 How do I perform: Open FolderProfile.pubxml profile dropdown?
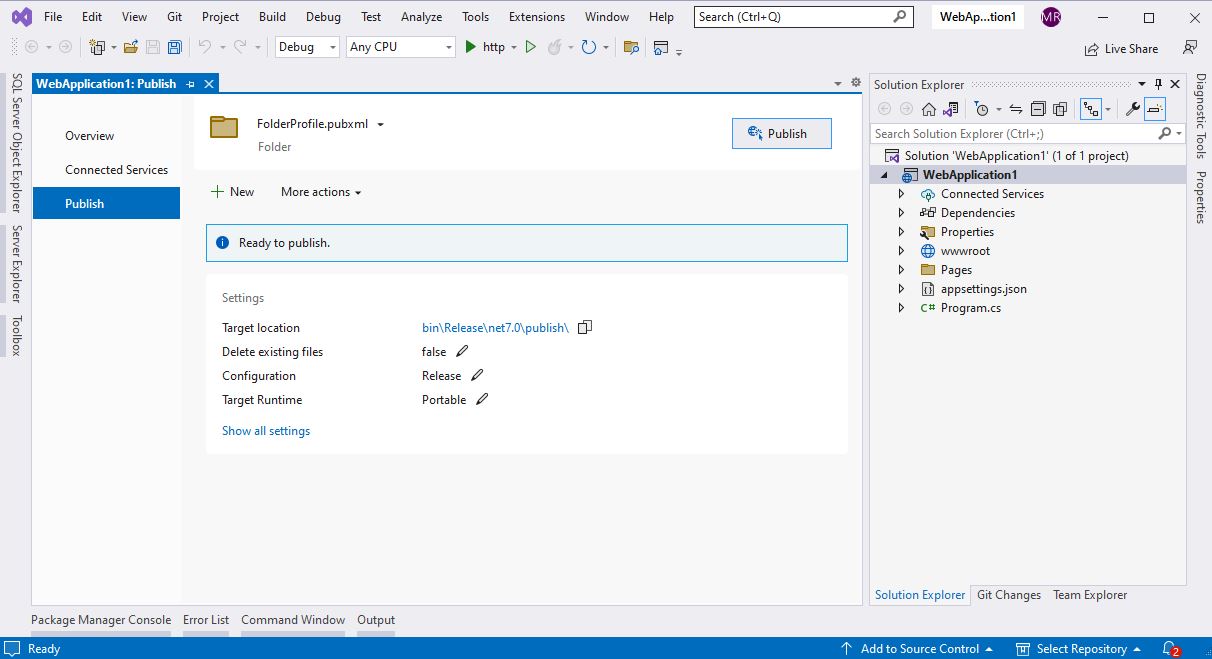[x=381, y=125]
